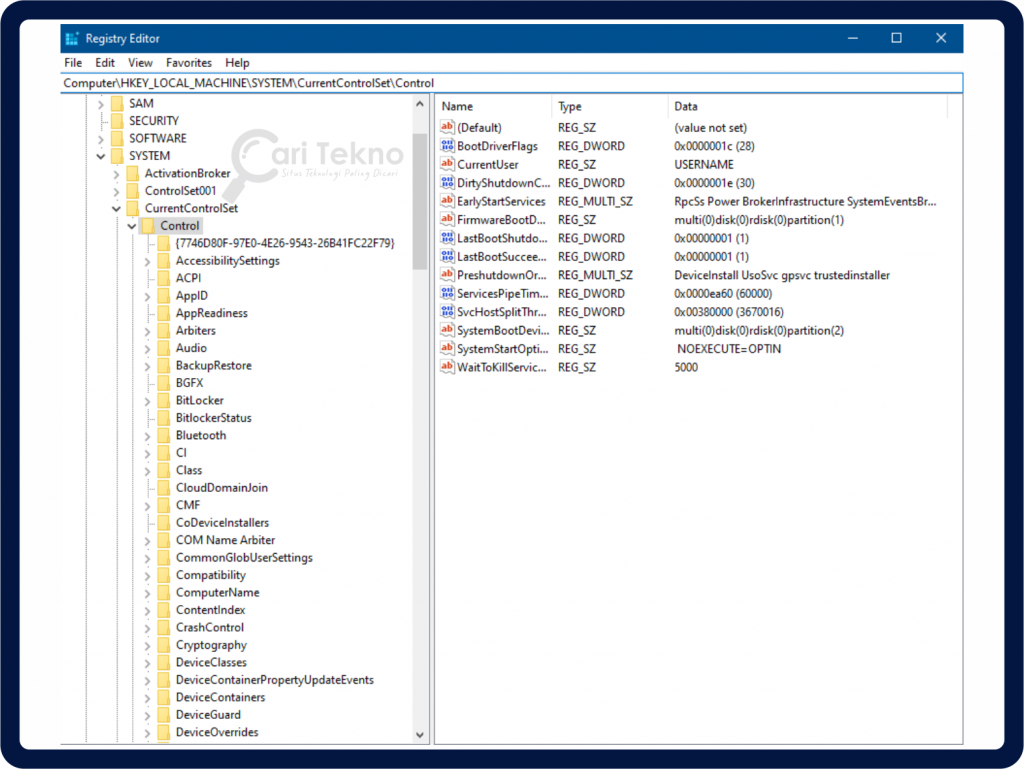Image resolution: width=1024 pixels, height=769 pixels.
Task: Click the folder icon next to Cryptography
Action: (x=161, y=644)
